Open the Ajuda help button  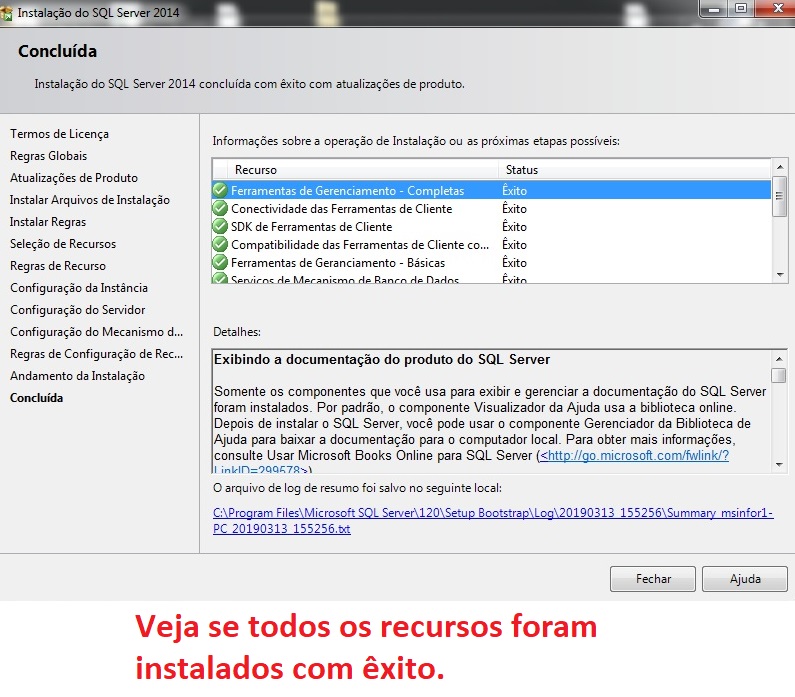[745, 578]
